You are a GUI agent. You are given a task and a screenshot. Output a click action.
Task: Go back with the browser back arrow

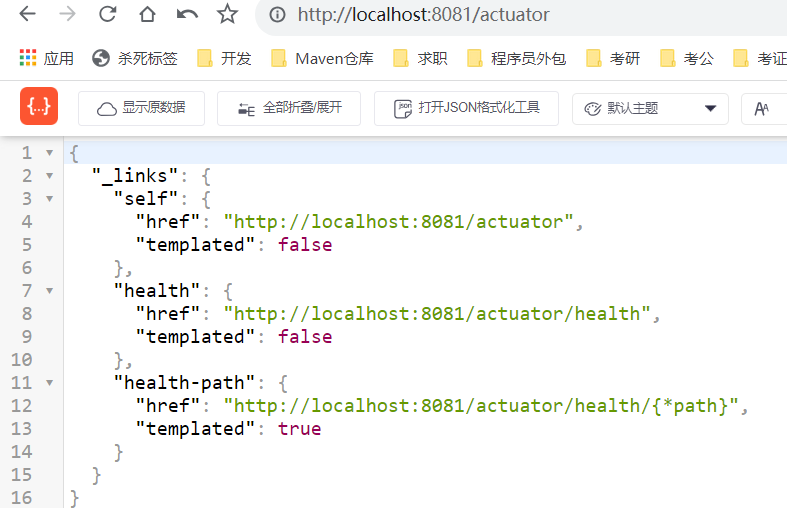28,14
